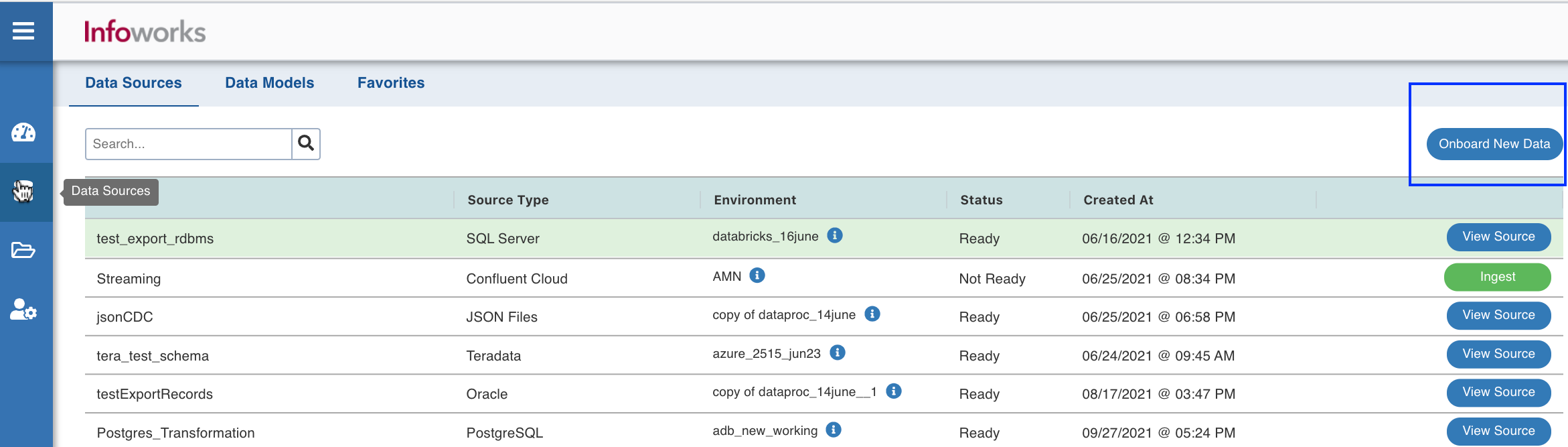
Task: Select the Streaming source name
Action: coord(129,279)
